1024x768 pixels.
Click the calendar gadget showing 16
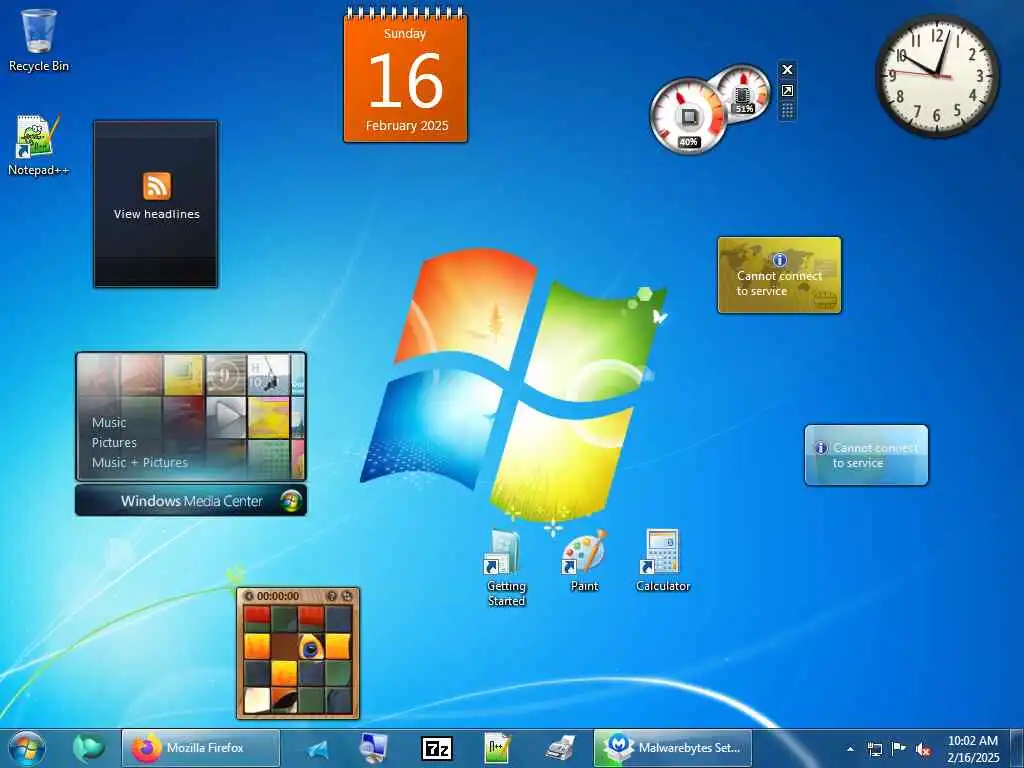pos(406,76)
